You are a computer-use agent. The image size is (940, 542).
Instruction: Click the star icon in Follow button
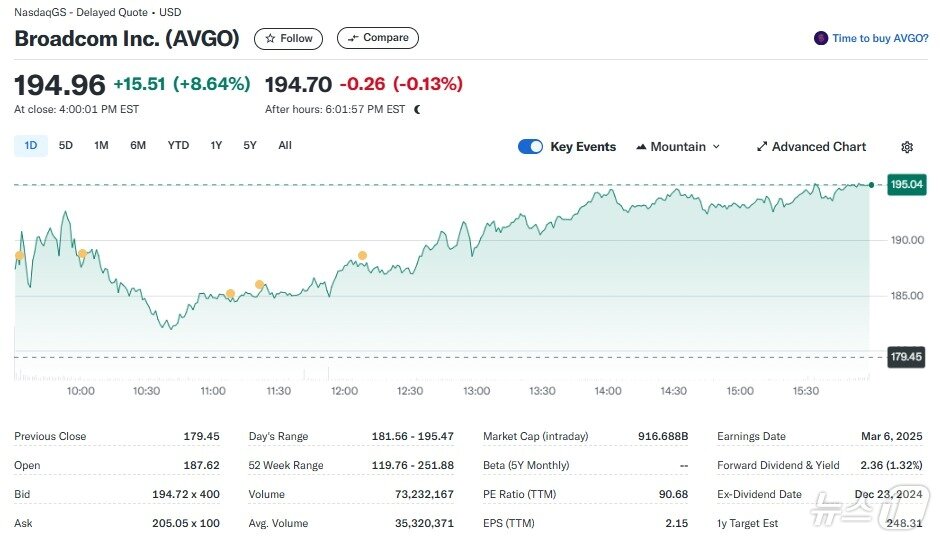click(270, 38)
